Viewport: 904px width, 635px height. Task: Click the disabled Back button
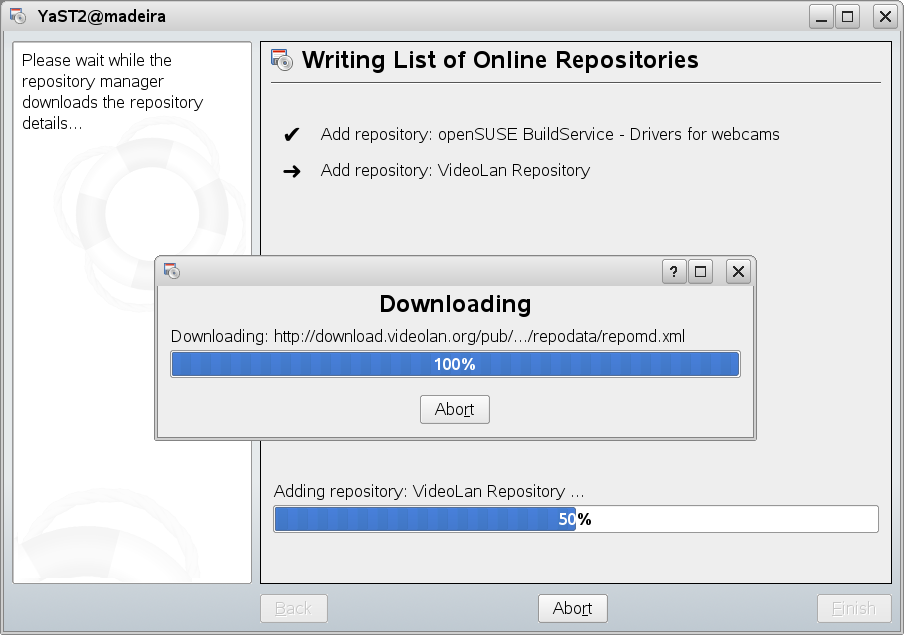click(x=294, y=608)
